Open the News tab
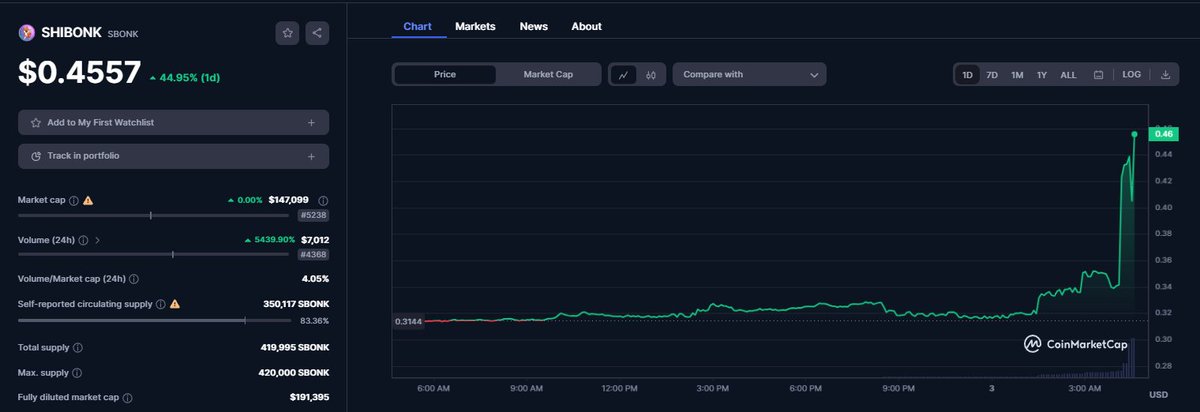Image resolution: width=1200 pixels, height=412 pixels. (x=533, y=26)
